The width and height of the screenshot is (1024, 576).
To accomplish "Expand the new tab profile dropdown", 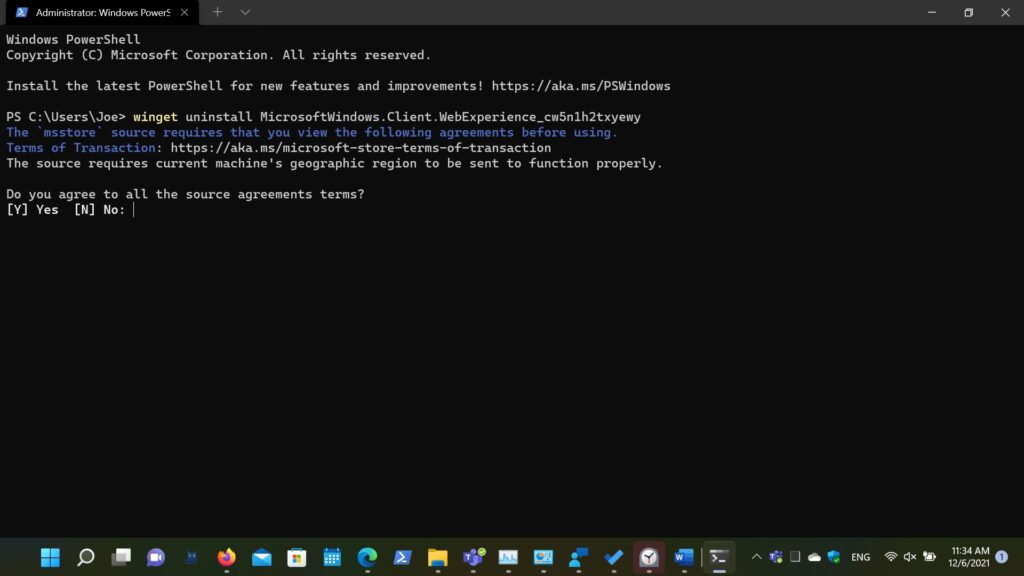I will pyautogui.click(x=245, y=12).
